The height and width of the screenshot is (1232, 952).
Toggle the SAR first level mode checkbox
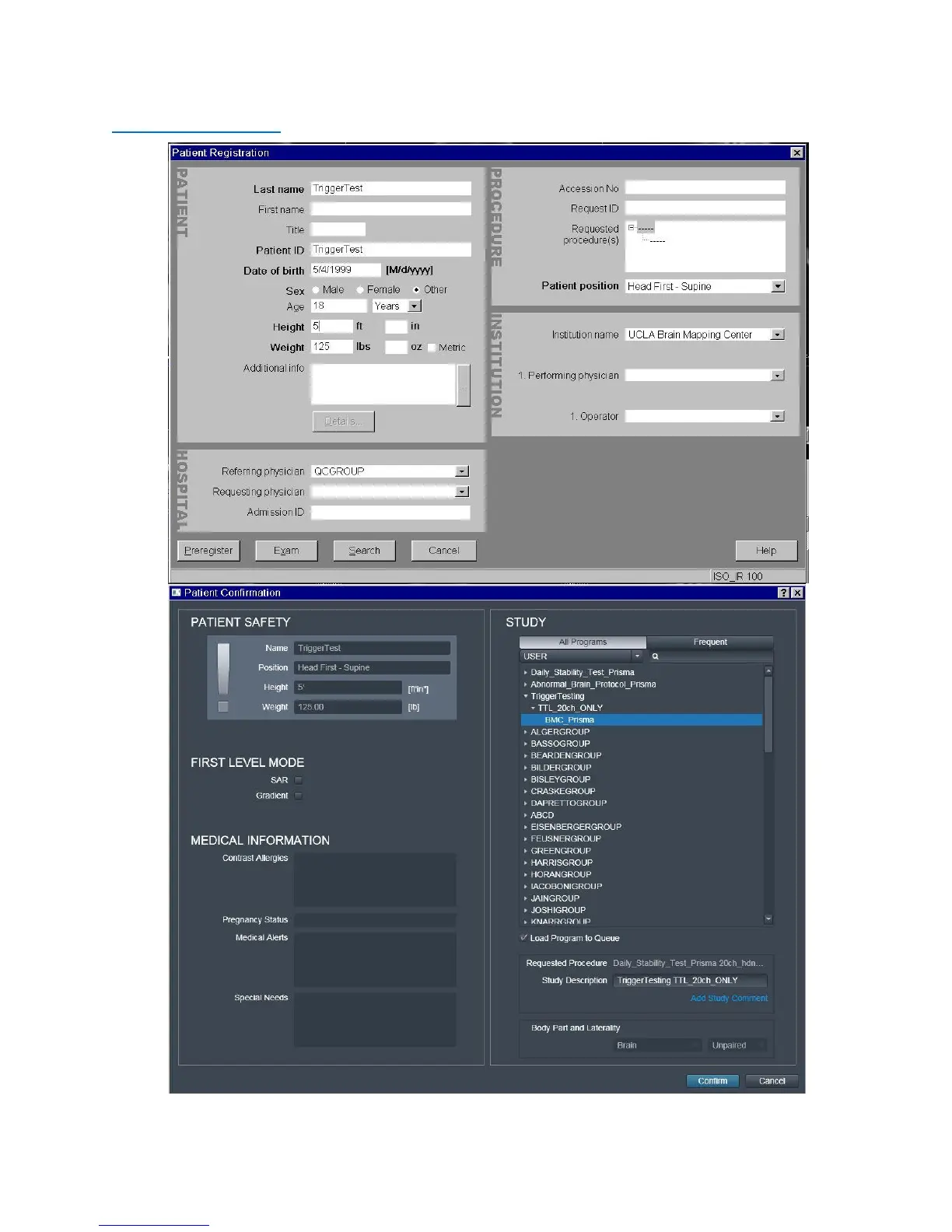(298, 780)
